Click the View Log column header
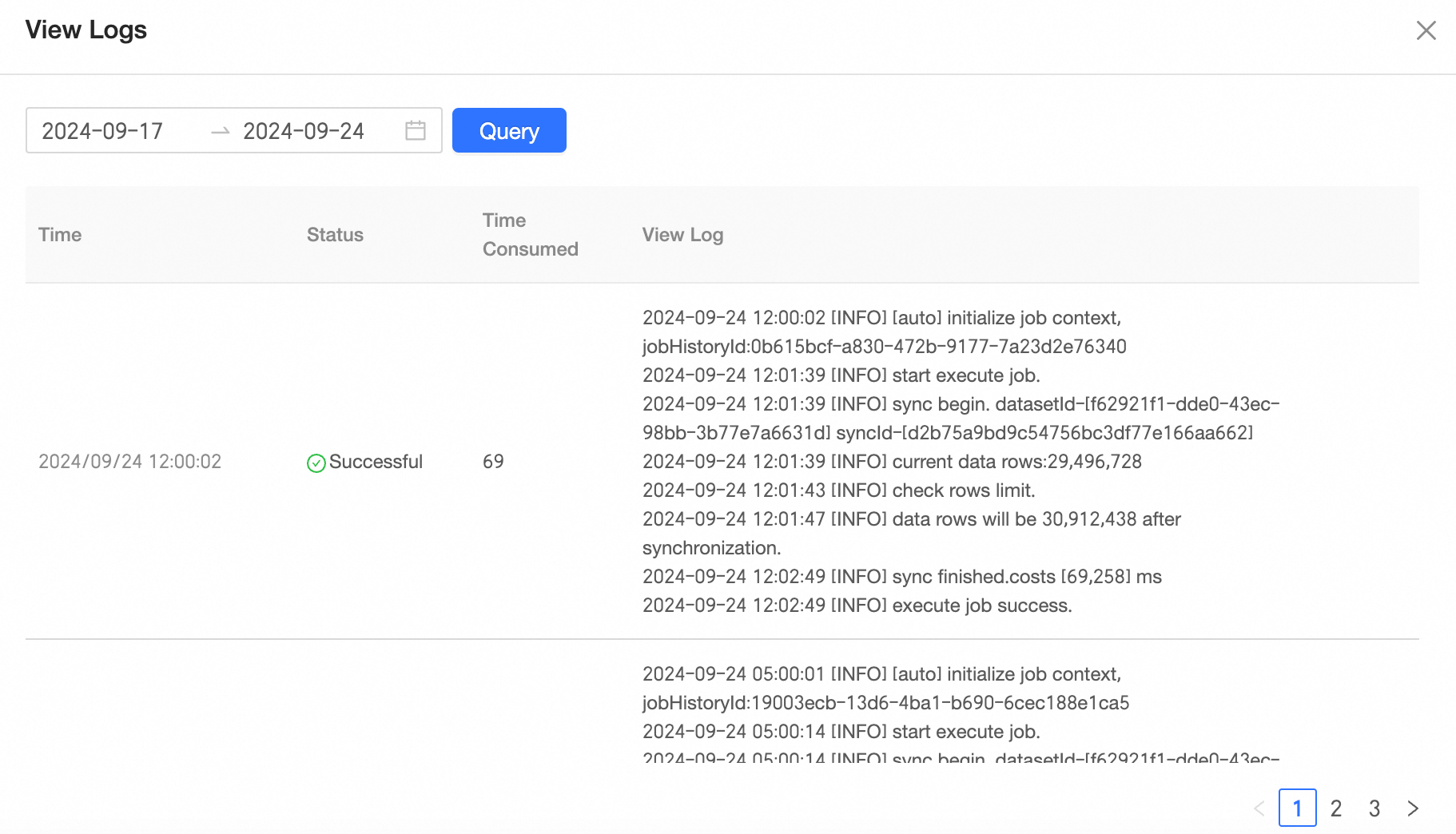Screen dimensions: 1456x834 (682, 235)
